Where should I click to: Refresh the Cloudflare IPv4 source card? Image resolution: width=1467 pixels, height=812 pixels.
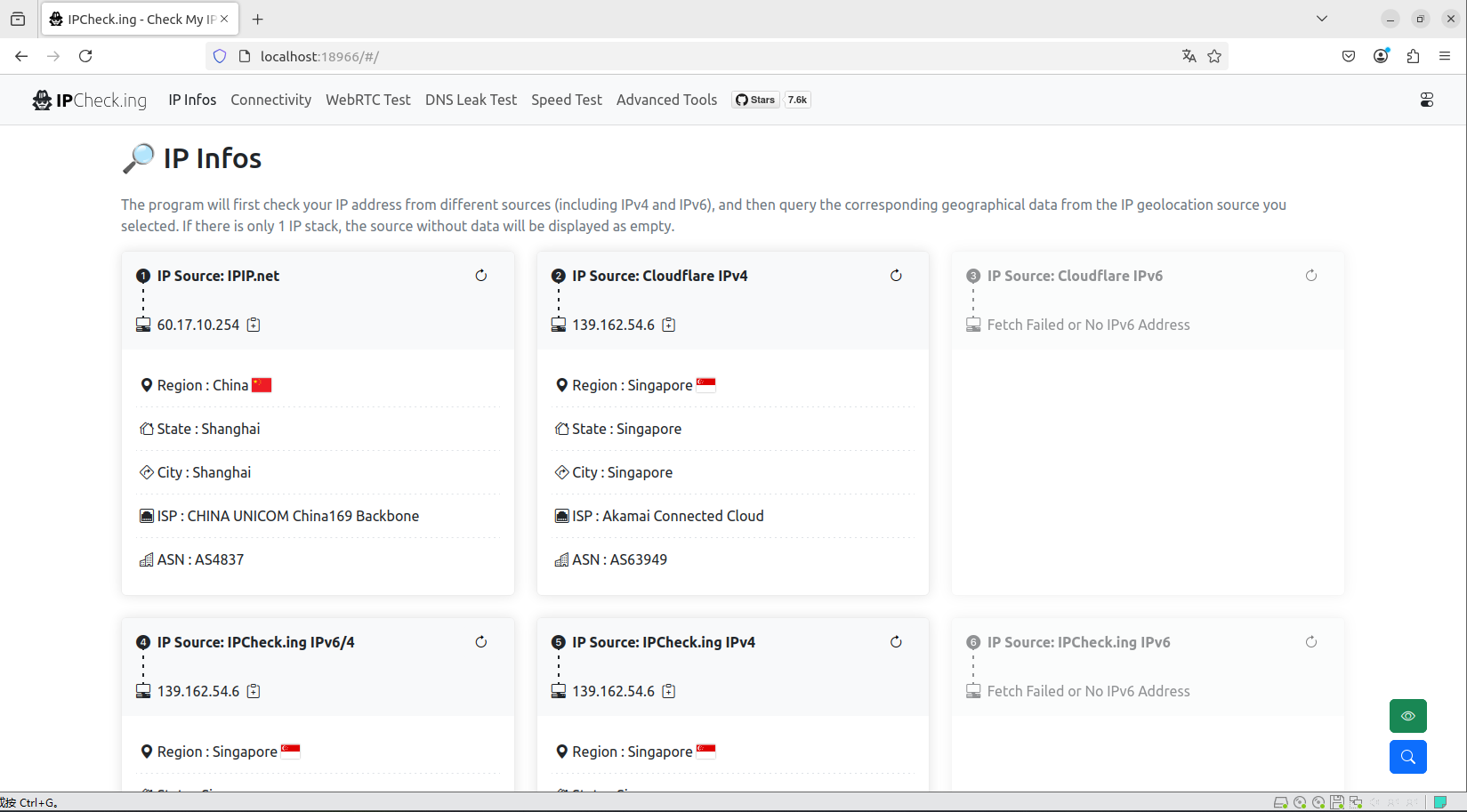point(896,276)
